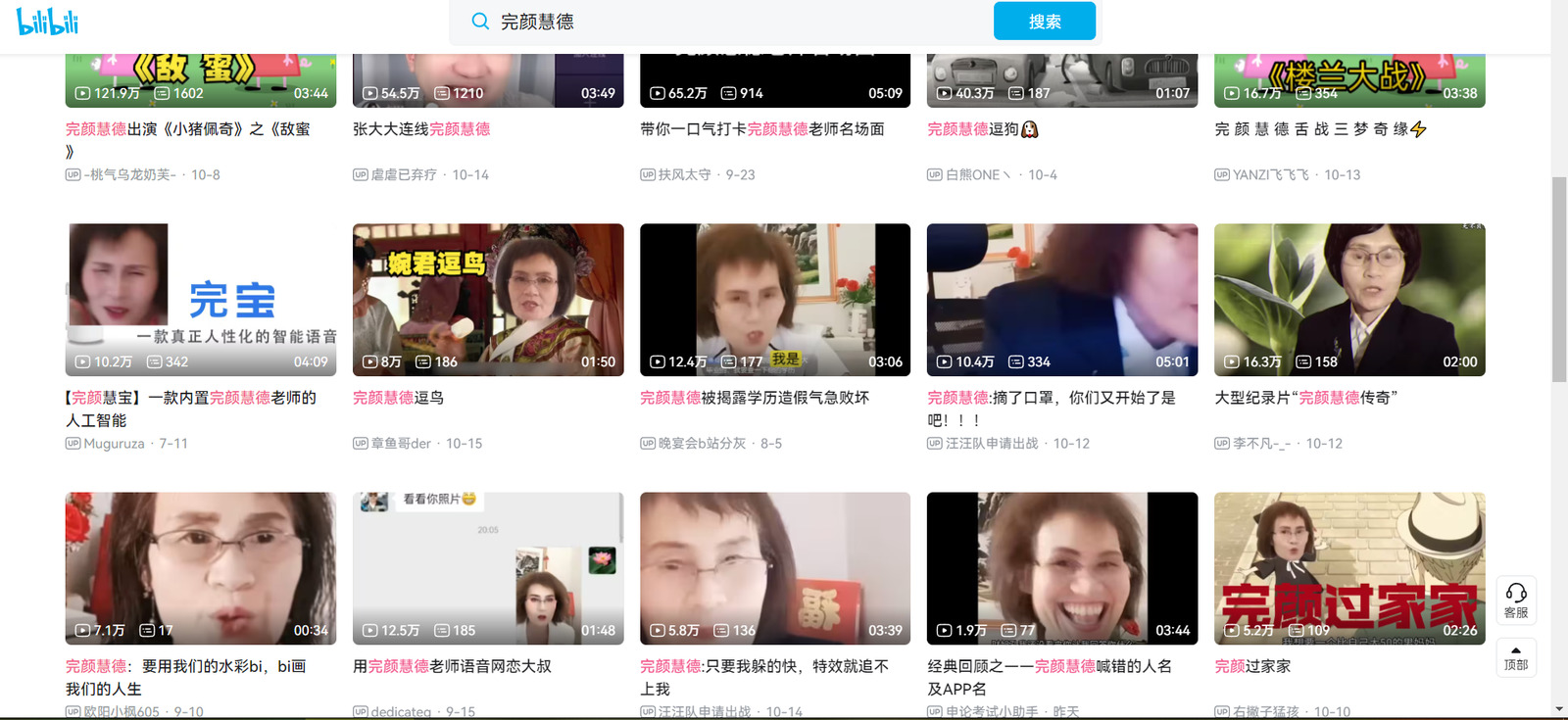Image resolution: width=1568 pixels, height=720 pixels.
Task: Click UP icon beside 白熊ONE
Action: (935, 175)
